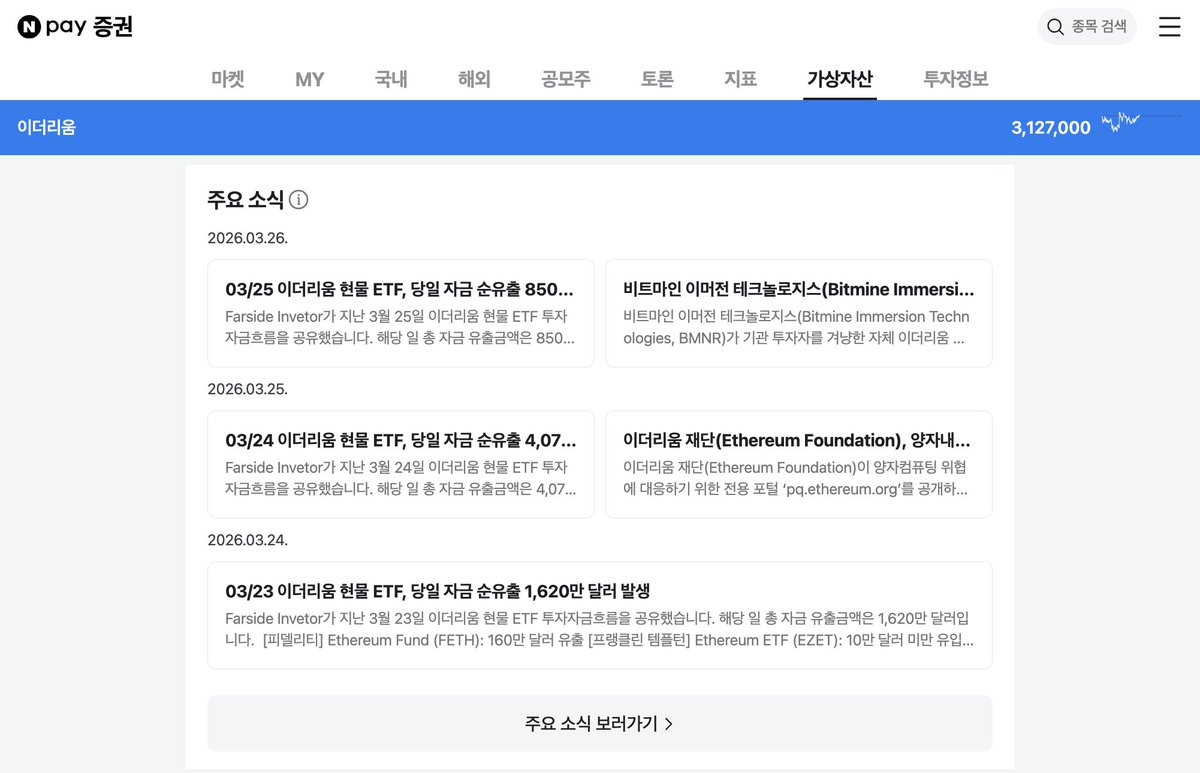Click the 주요 소식 section heading
1200x773 pixels.
pyautogui.click(x=246, y=200)
